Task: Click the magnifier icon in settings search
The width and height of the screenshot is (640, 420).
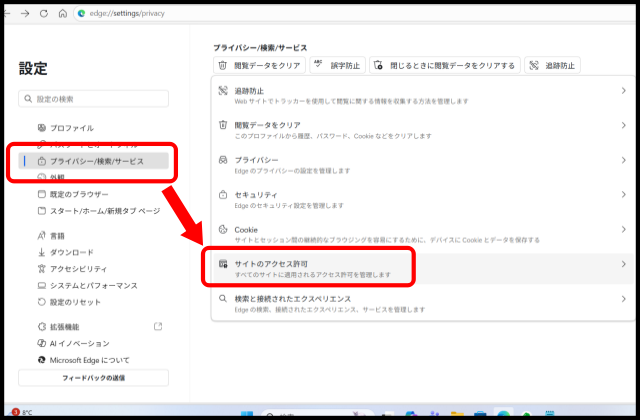Action: 28,99
